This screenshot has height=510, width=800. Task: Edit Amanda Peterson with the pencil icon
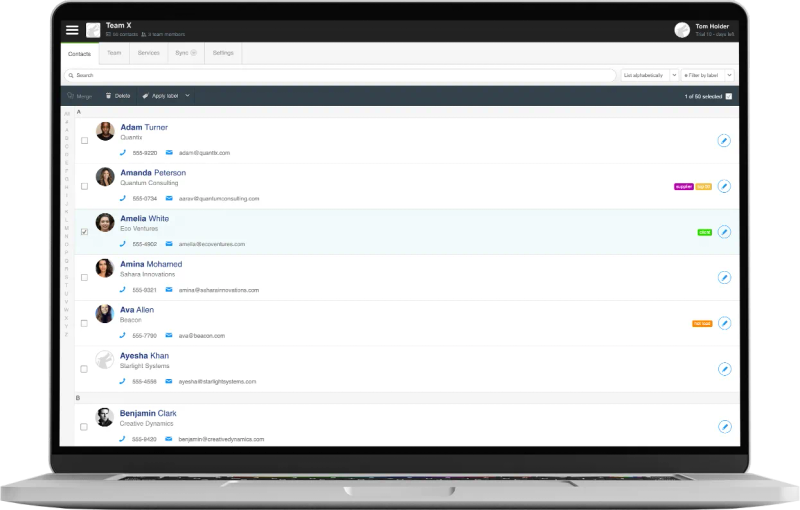tap(724, 186)
